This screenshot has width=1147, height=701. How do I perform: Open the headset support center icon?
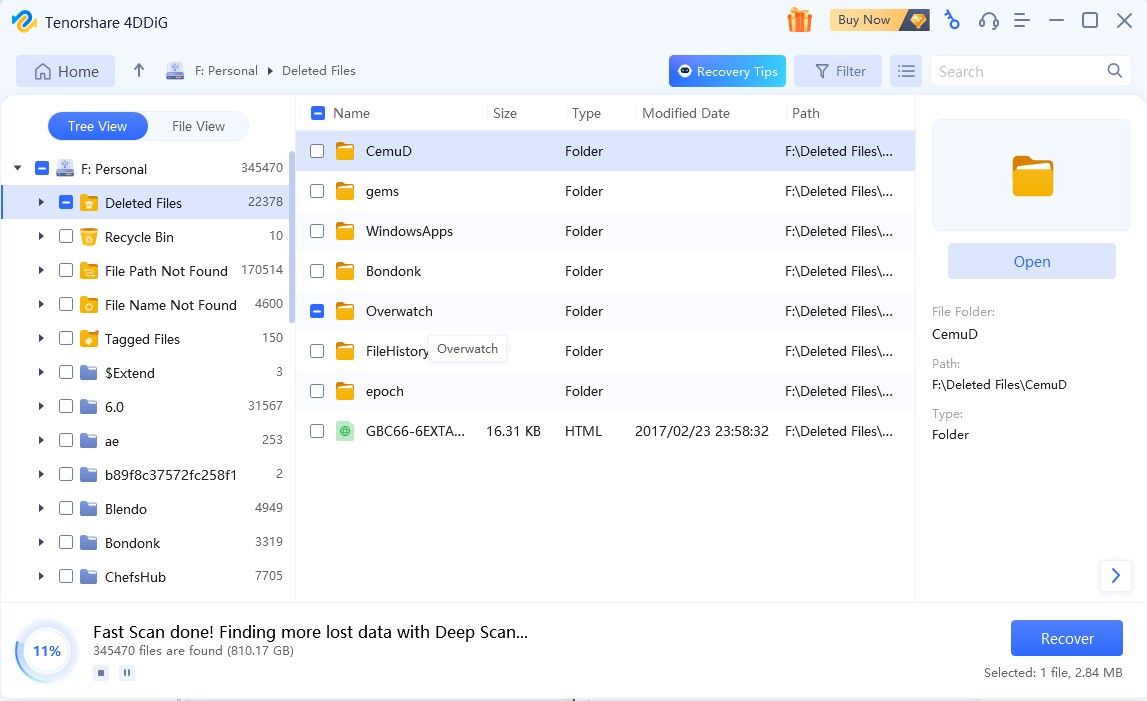[989, 20]
